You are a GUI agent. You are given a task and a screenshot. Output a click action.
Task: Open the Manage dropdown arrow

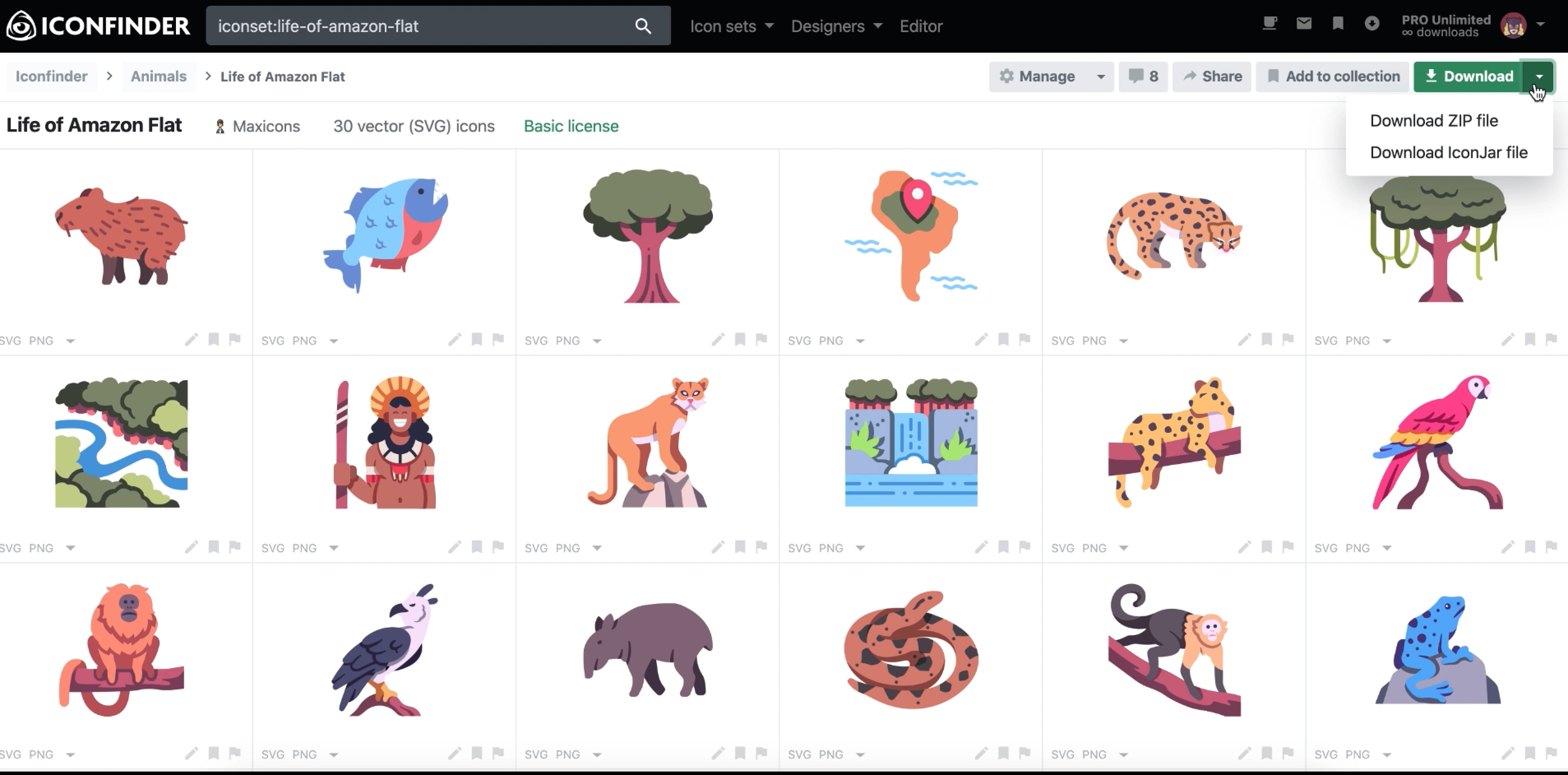[1101, 77]
